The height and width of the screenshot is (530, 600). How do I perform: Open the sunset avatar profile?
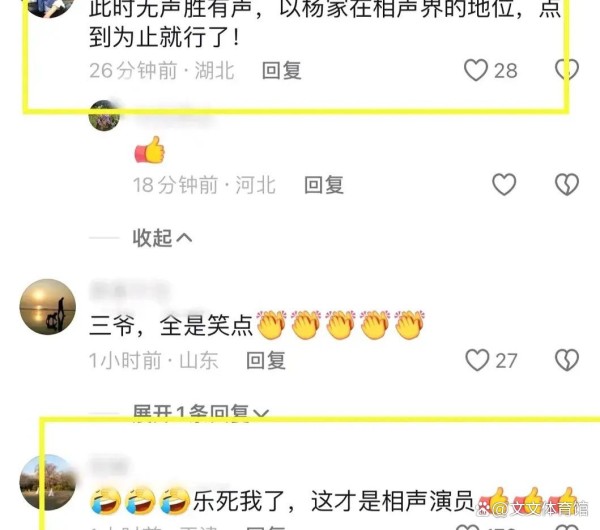(48, 307)
